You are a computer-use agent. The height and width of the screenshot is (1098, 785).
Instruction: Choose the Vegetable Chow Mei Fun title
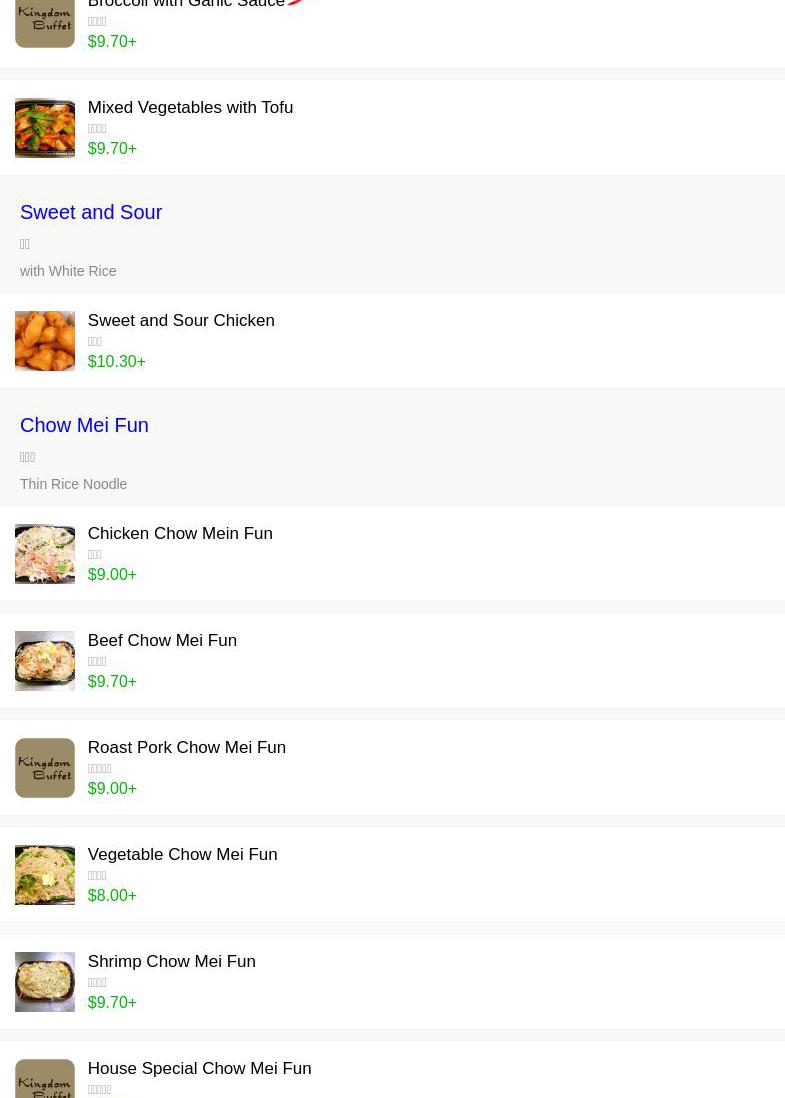coord(182,855)
